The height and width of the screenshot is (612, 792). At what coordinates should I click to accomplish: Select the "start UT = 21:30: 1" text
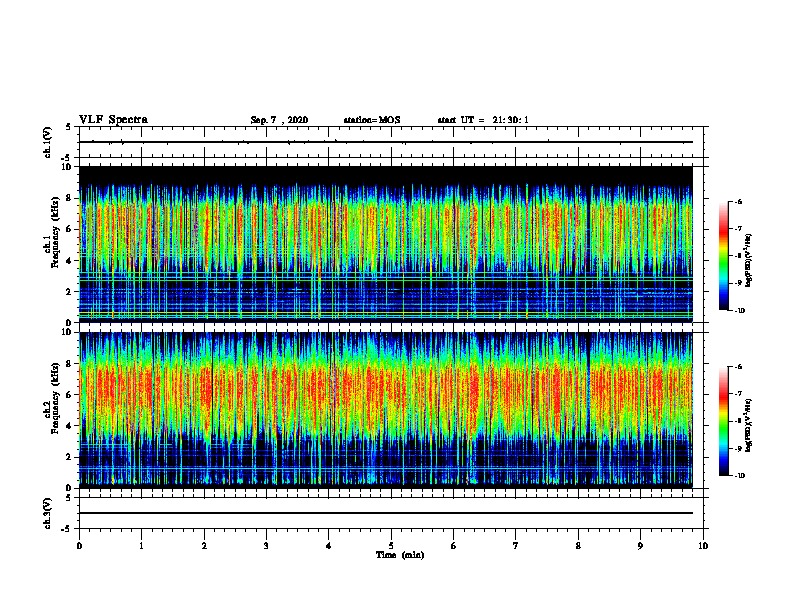[483, 120]
